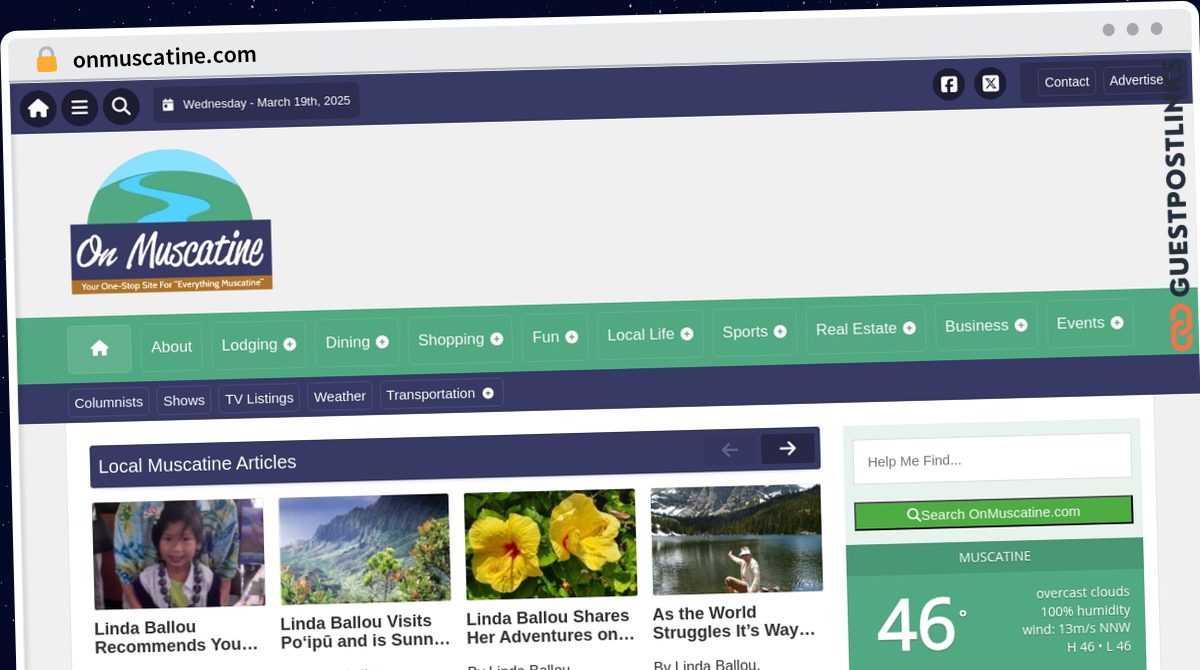Viewport: 1200px width, 670px height.
Task: Click the lake and mountains thumbnail
Action: [x=737, y=540]
